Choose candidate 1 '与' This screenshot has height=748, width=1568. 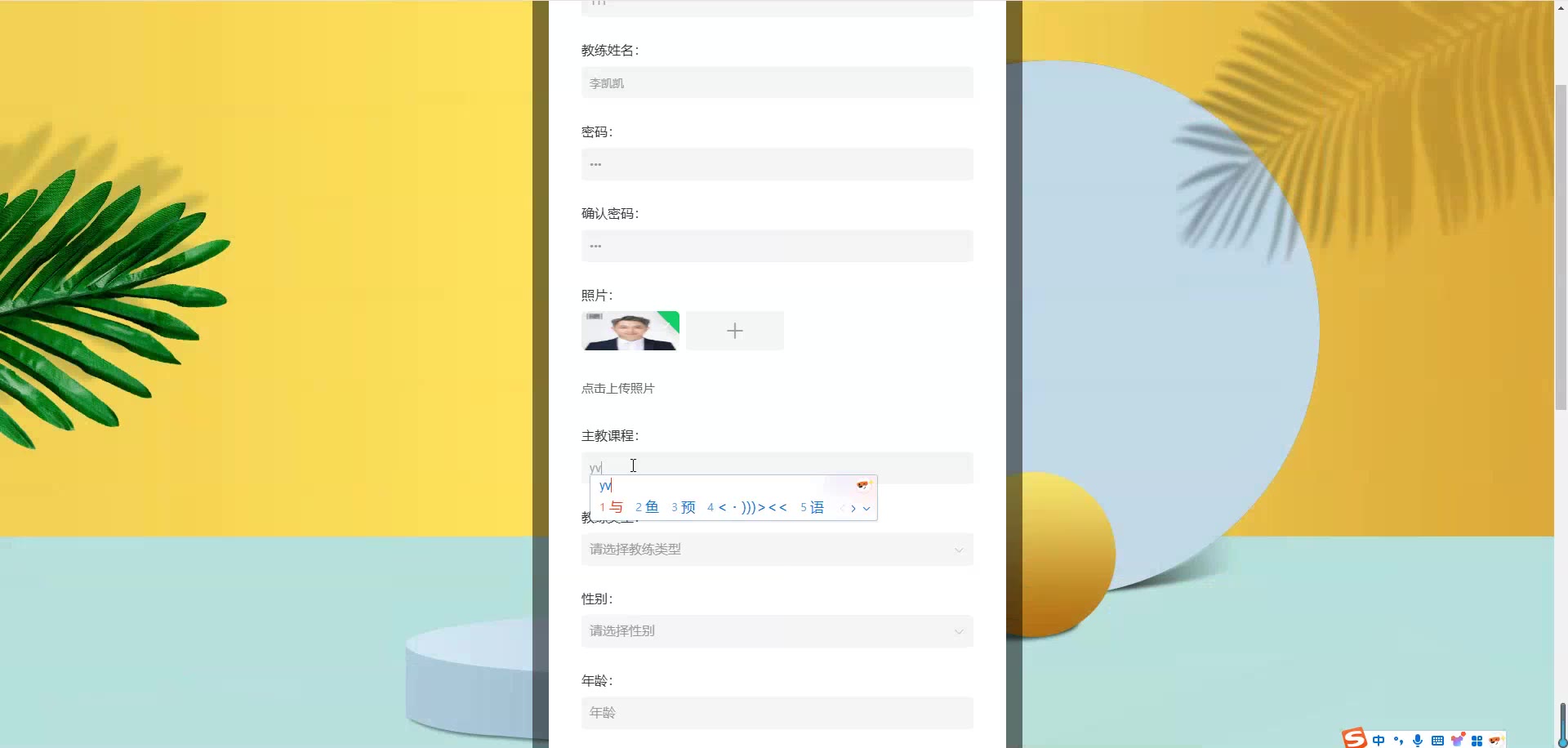coord(611,507)
